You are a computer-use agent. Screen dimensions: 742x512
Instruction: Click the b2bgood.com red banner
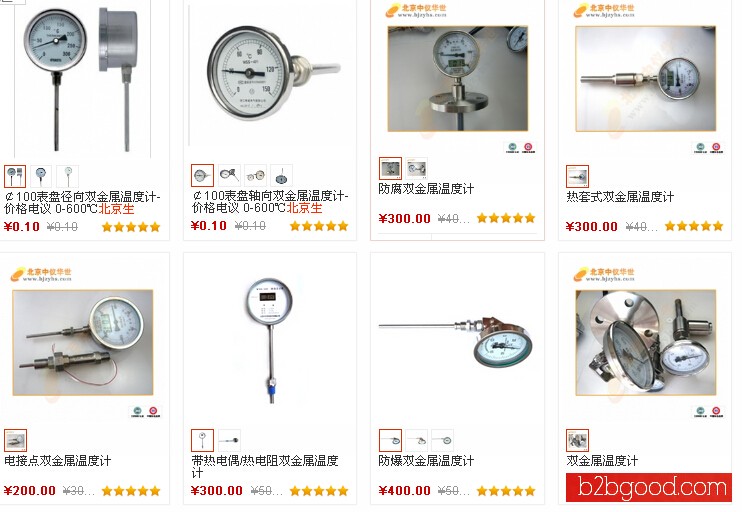click(649, 487)
